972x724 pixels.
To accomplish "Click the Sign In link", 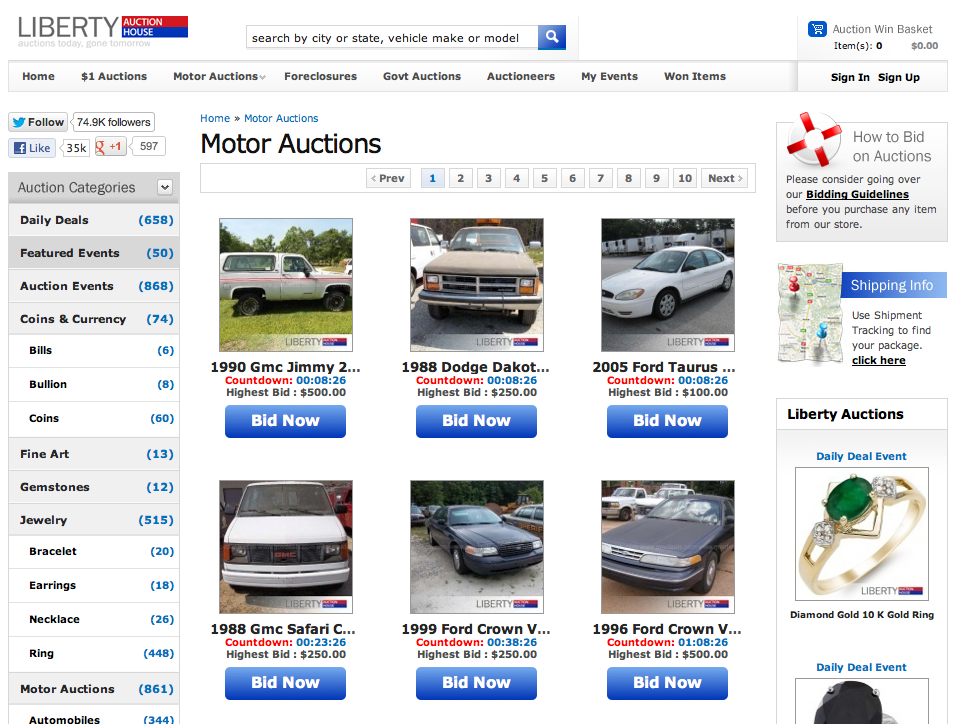I will point(850,77).
